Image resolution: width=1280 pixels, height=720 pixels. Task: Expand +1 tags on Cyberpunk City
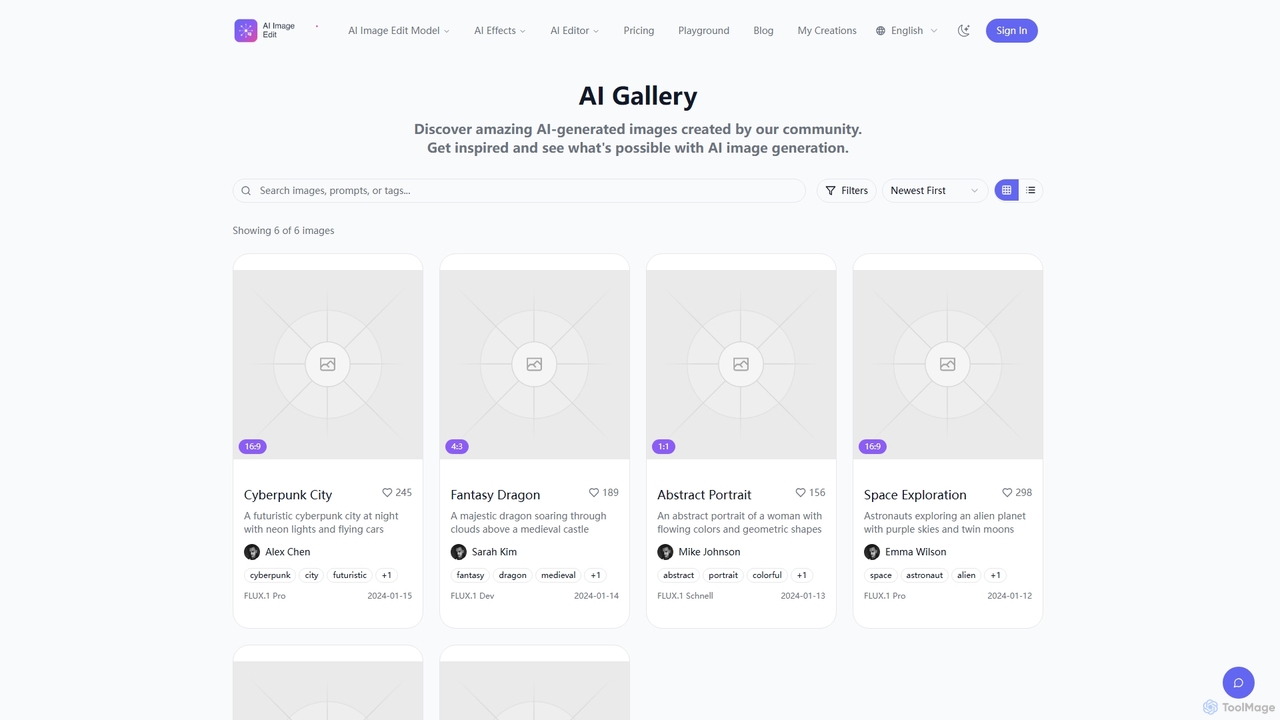point(387,575)
